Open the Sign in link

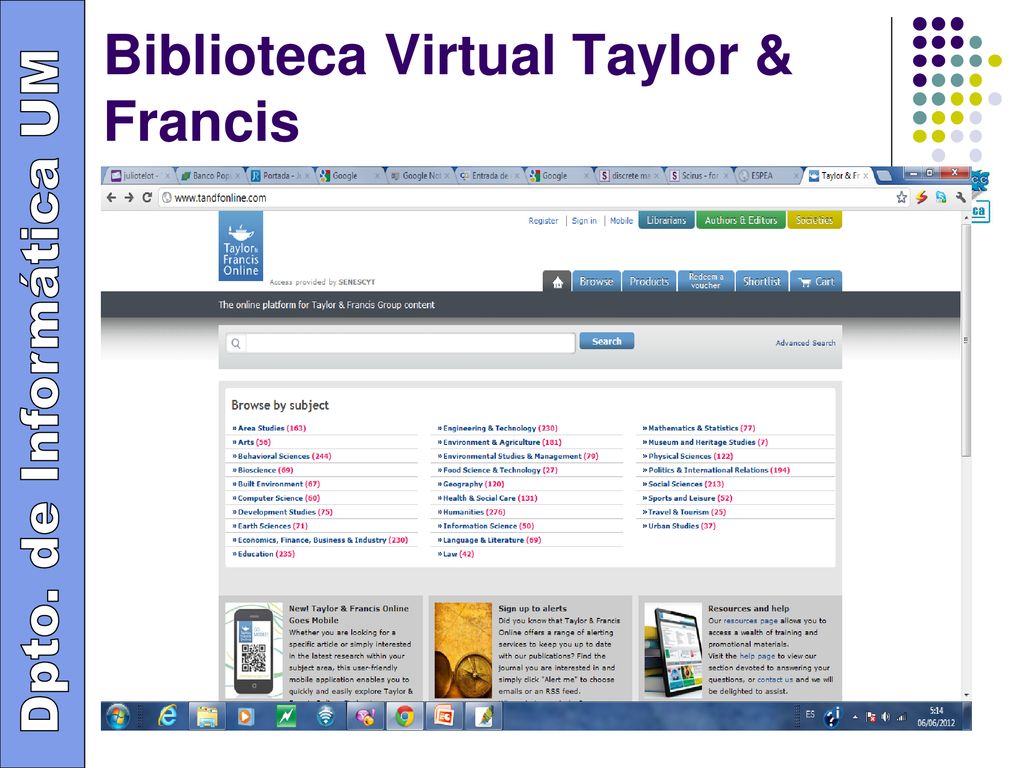click(584, 221)
